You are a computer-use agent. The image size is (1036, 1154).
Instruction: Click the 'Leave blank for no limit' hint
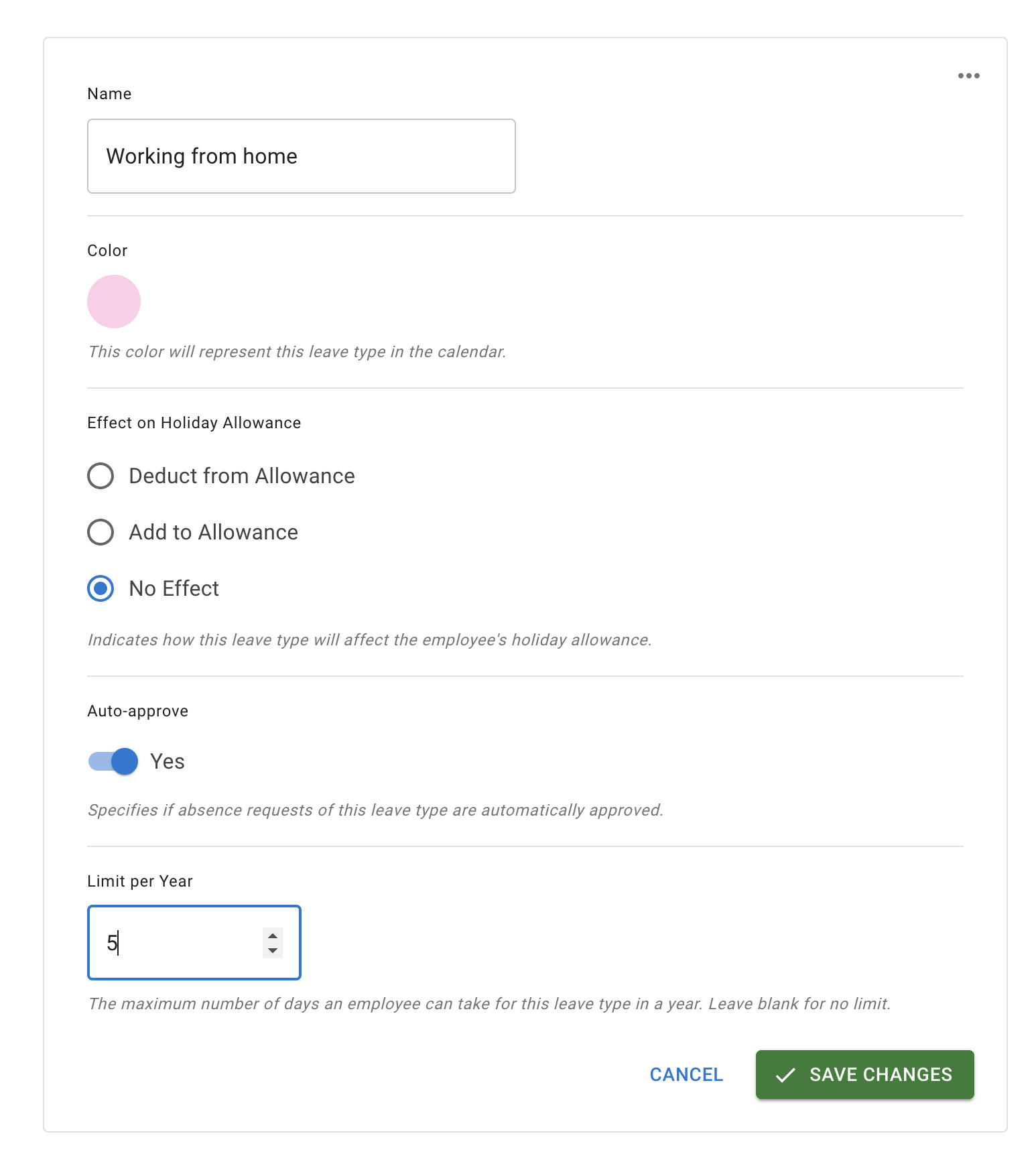799,1004
